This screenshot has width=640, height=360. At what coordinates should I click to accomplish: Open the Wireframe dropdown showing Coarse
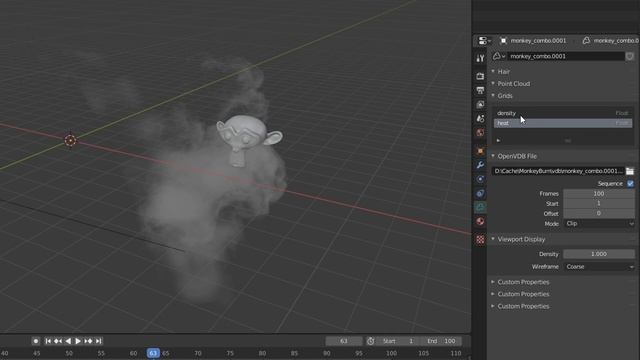pyautogui.click(x=599, y=267)
